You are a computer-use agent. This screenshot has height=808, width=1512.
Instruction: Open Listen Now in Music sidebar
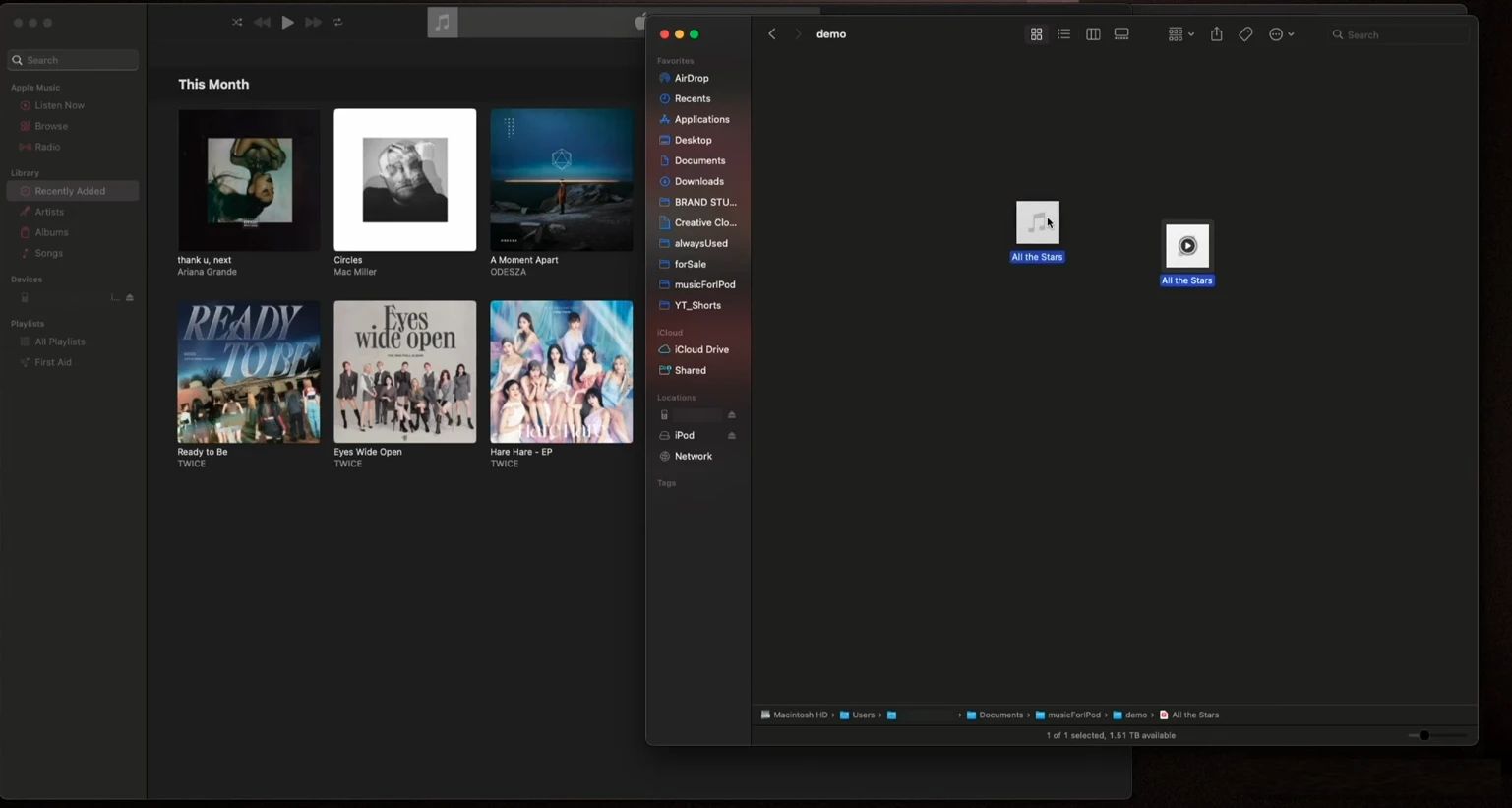tap(59, 105)
